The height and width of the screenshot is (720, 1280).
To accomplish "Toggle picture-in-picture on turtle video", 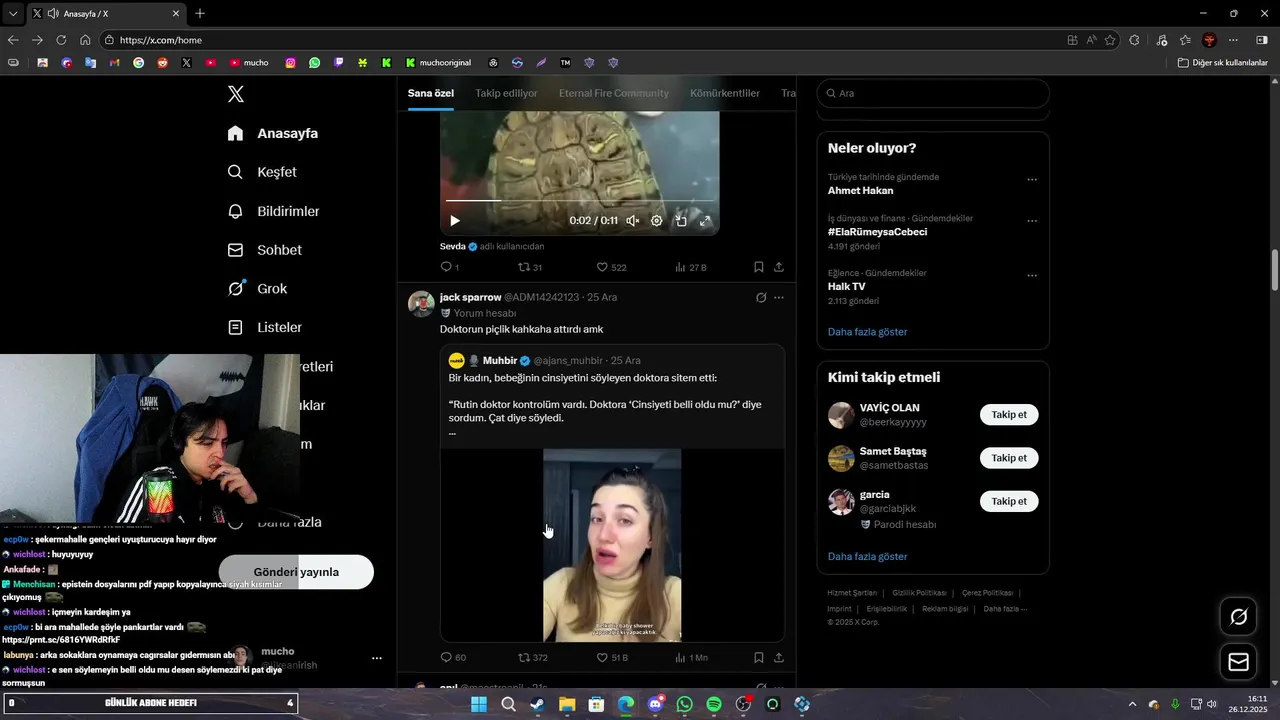I will coord(681,221).
